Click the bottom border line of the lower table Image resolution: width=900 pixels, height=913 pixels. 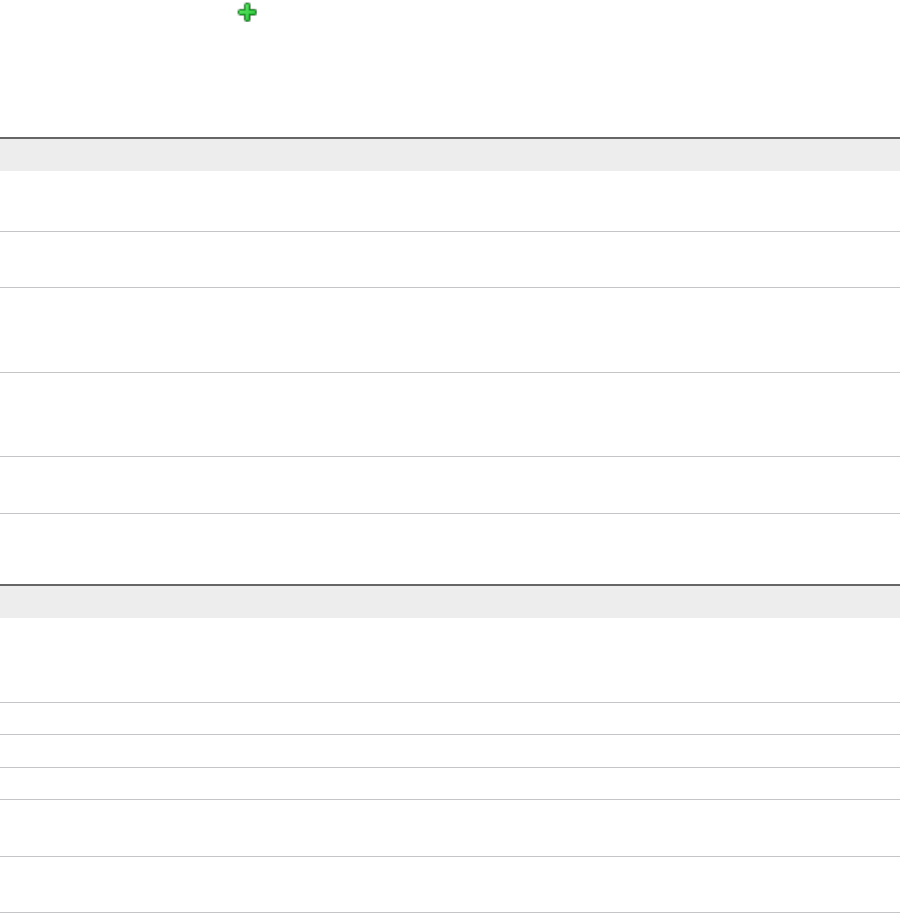pos(450,912)
